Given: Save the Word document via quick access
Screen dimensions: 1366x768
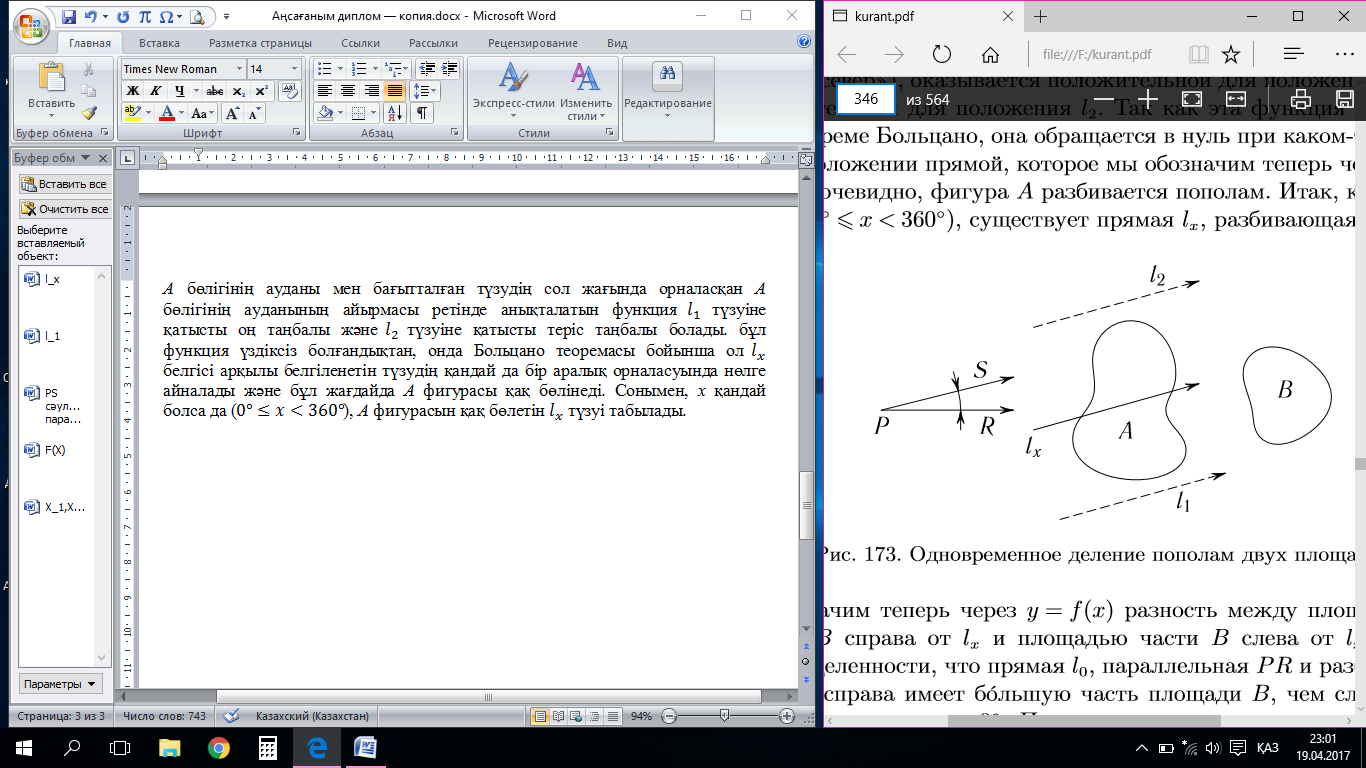Looking at the screenshot, I should point(68,17).
